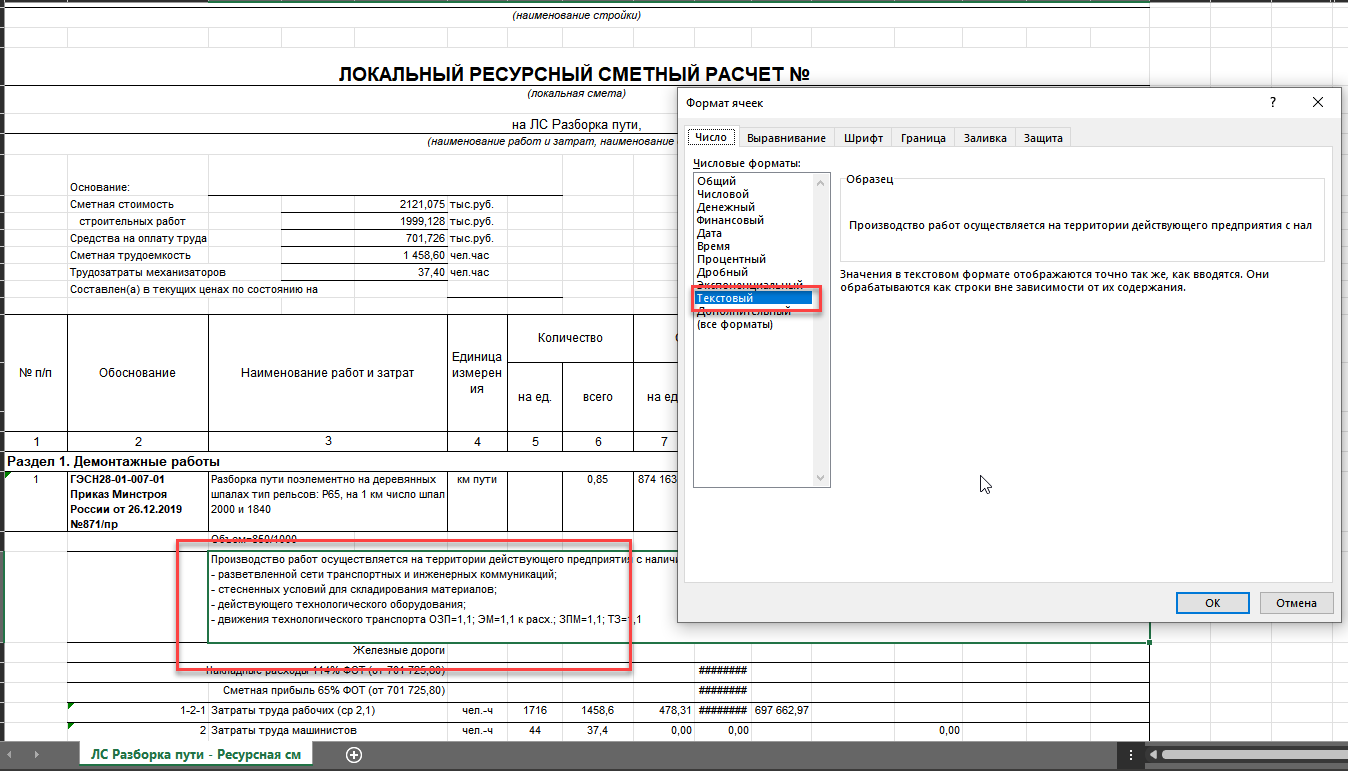Confirm with the OK button
The width and height of the screenshot is (1348, 771).
pos(1212,603)
